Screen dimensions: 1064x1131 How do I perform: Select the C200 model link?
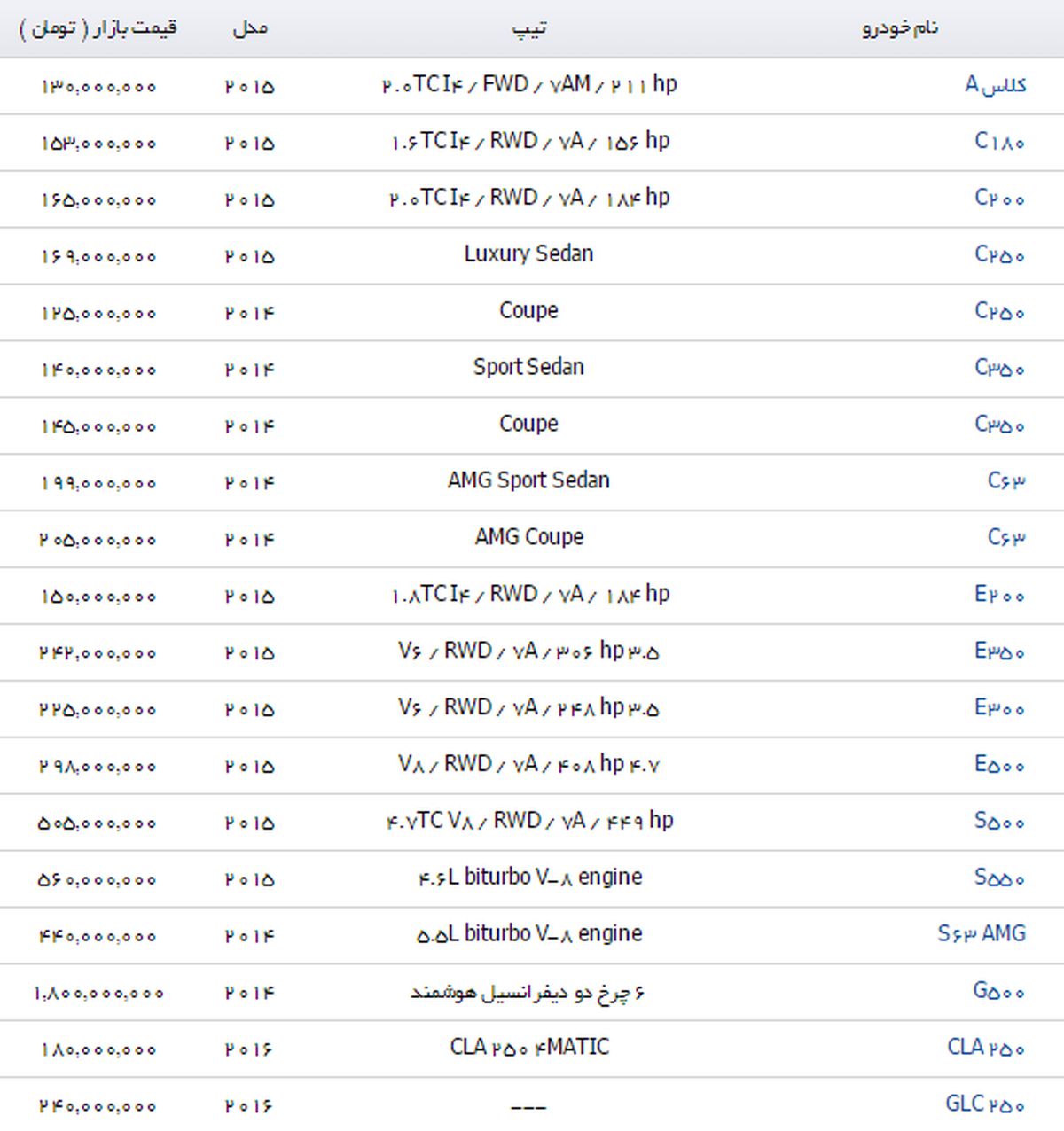[999, 199]
